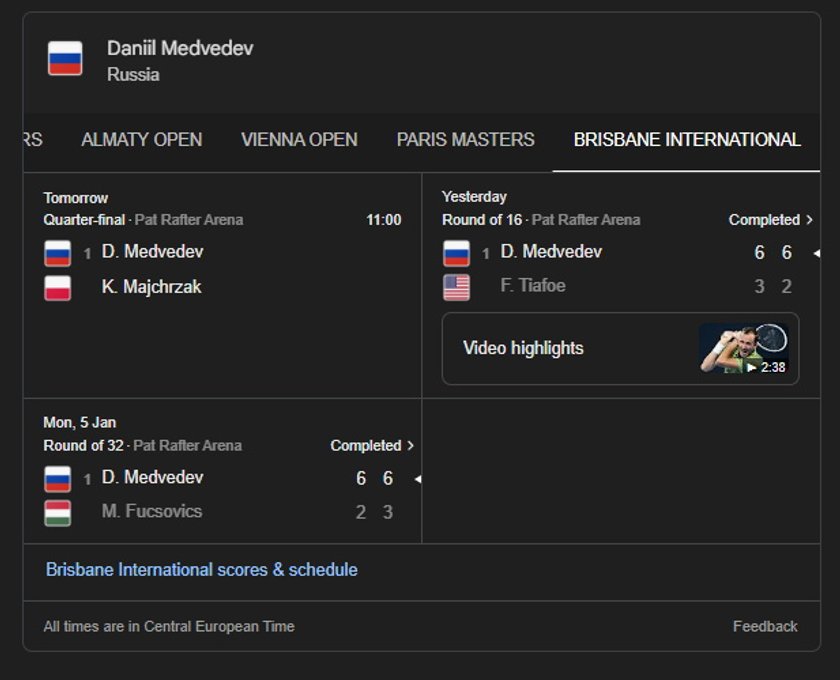Screen dimensions: 840x680
Task: Play the Medvedev video highlights thumbnail
Action: (743, 348)
